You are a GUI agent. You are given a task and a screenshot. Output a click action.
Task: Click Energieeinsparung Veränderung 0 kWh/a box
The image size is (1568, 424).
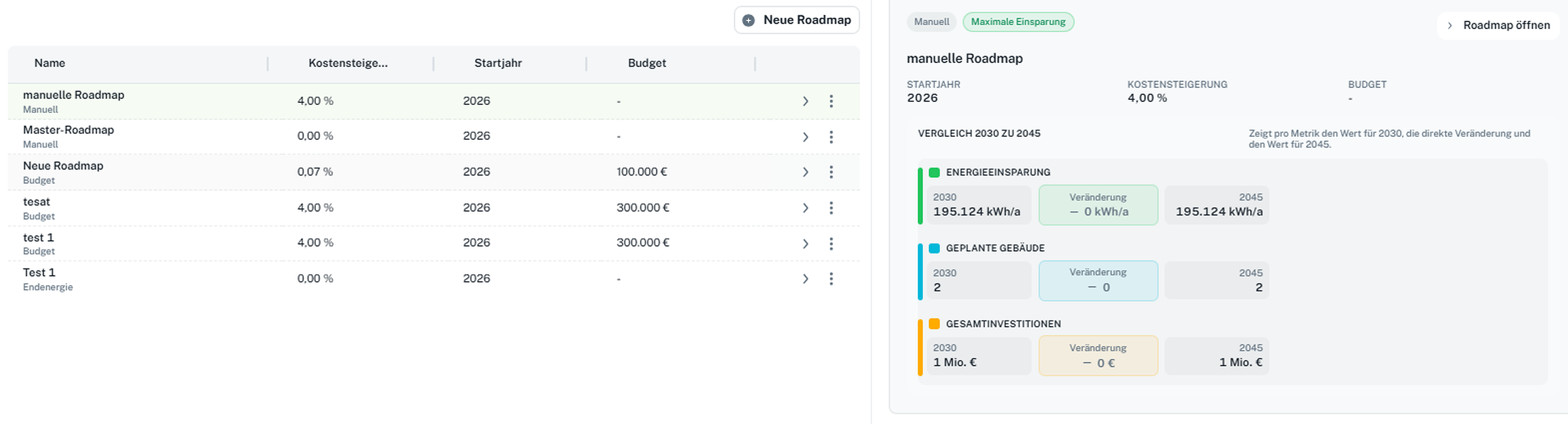coord(1098,205)
